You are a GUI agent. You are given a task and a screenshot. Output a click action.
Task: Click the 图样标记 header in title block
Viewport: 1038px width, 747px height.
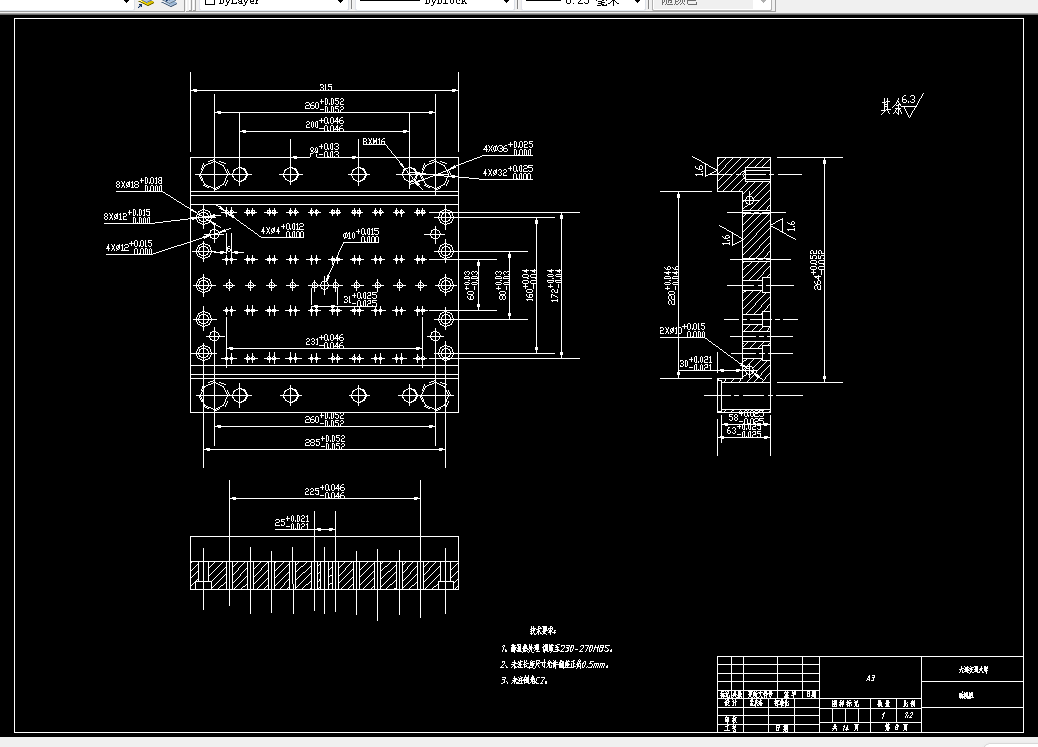(x=845, y=703)
